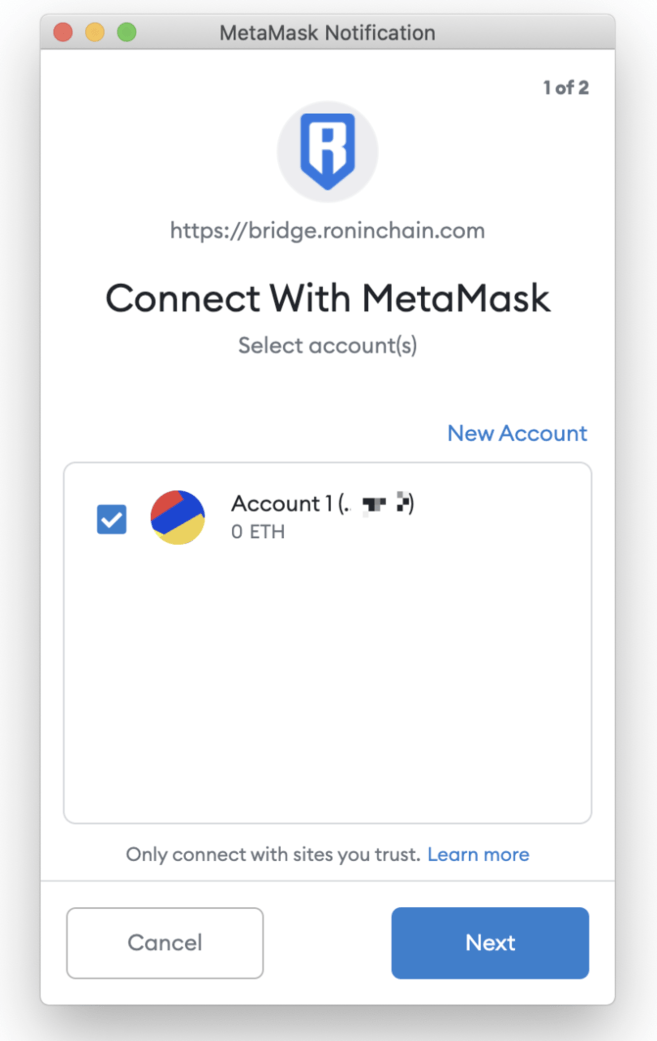Proceed with the Next button
Viewport: 657px width, 1041px height.
(x=490, y=942)
